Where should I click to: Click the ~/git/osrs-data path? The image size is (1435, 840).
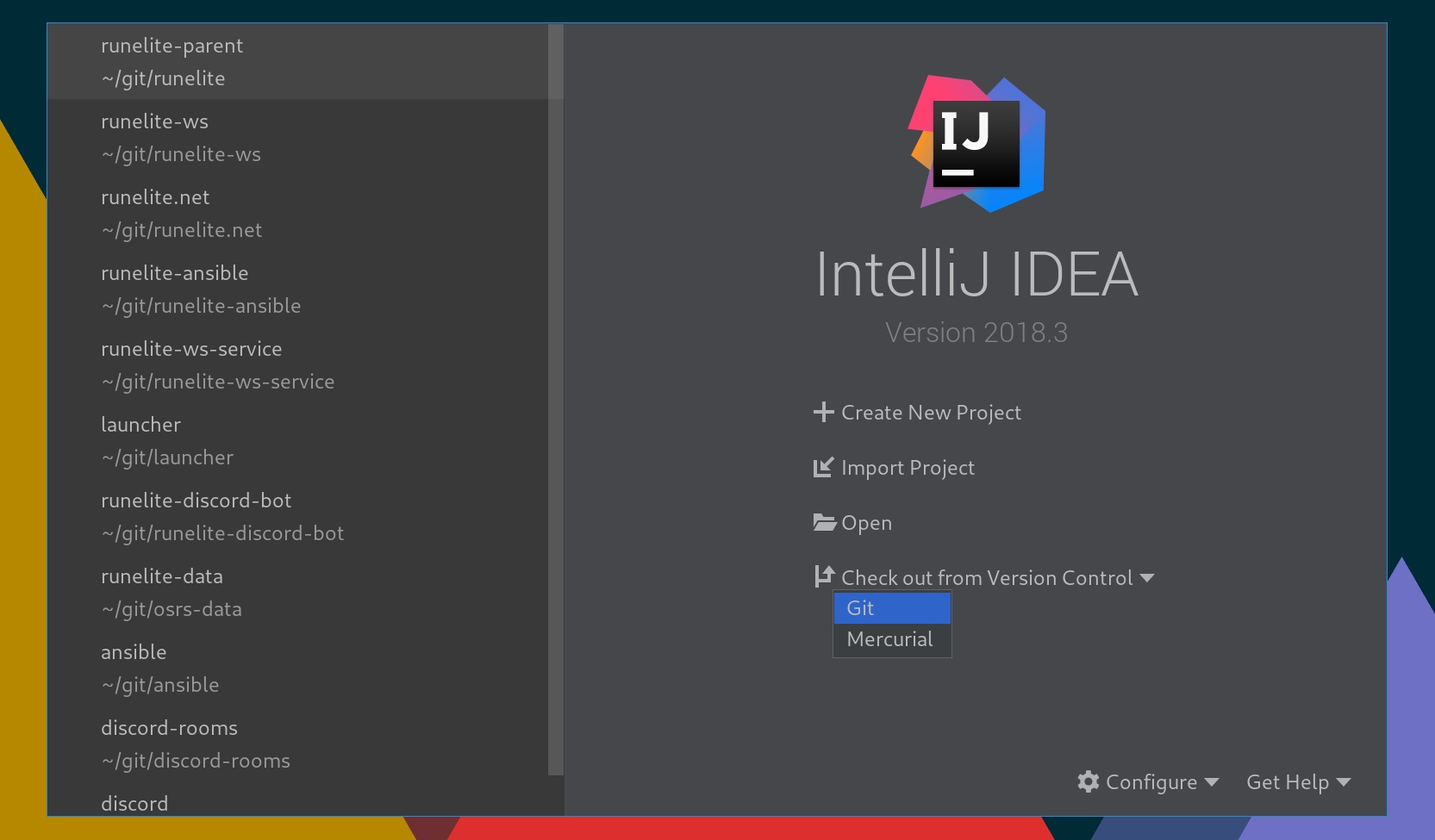pos(172,609)
